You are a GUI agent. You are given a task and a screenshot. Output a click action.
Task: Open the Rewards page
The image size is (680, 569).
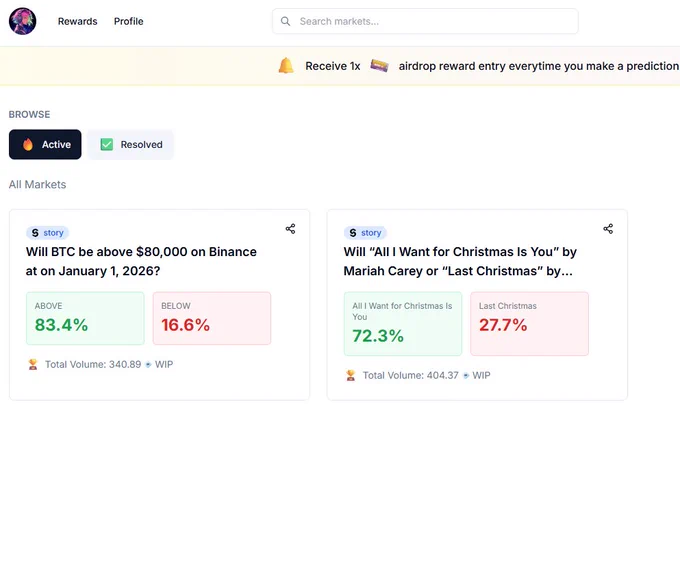pyautogui.click(x=78, y=21)
